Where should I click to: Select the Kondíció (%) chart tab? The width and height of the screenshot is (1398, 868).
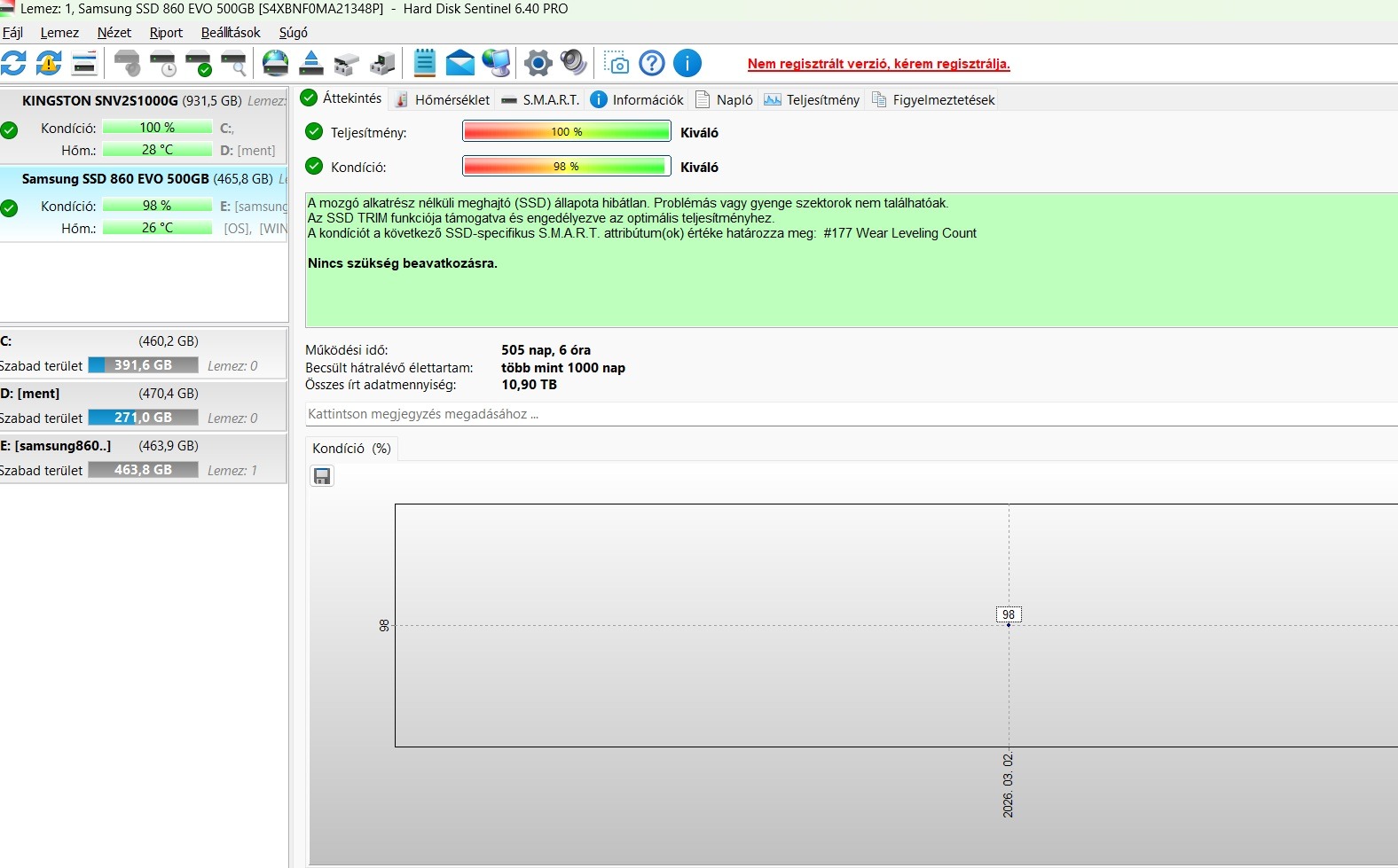pyautogui.click(x=351, y=449)
